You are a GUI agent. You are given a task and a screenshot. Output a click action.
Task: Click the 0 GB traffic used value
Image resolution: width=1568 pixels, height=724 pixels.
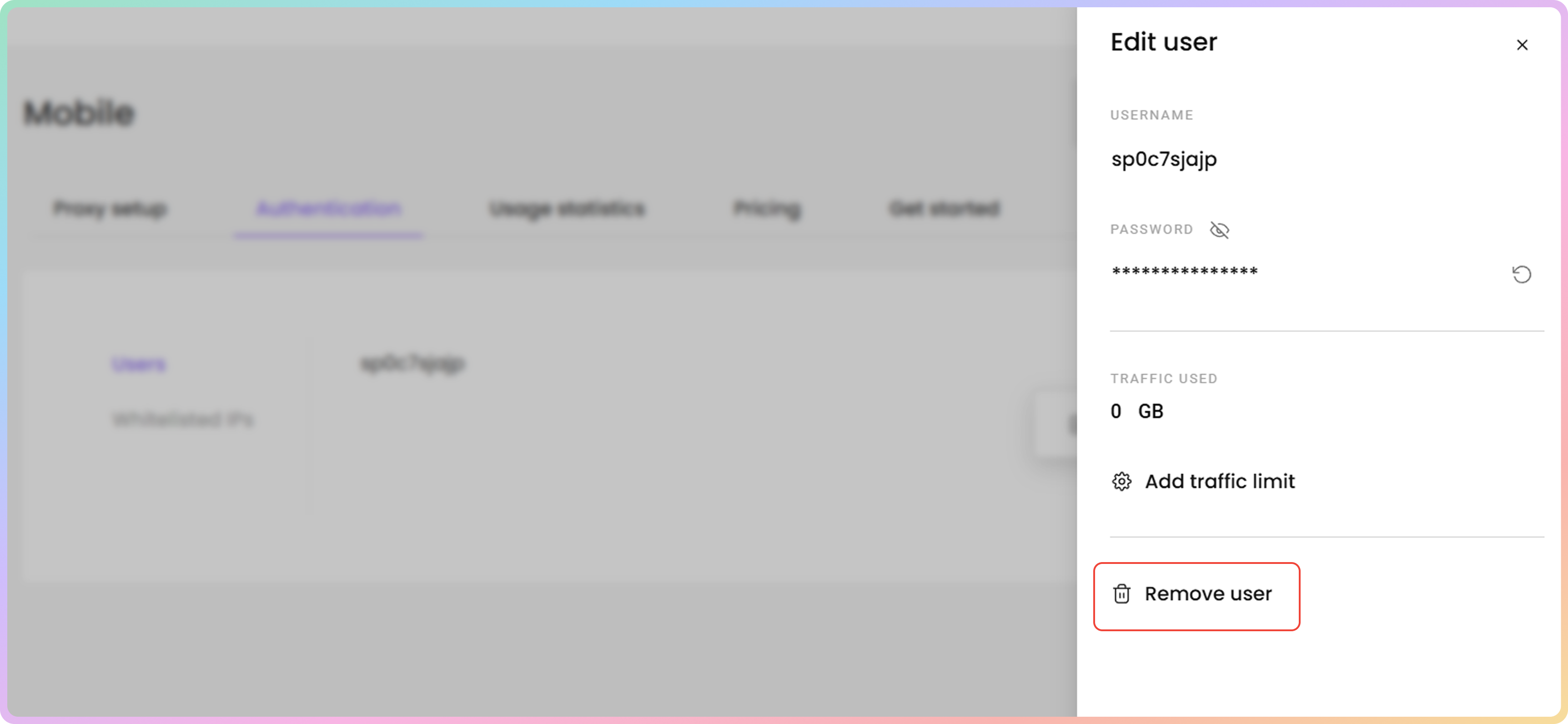(x=1136, y=412)
